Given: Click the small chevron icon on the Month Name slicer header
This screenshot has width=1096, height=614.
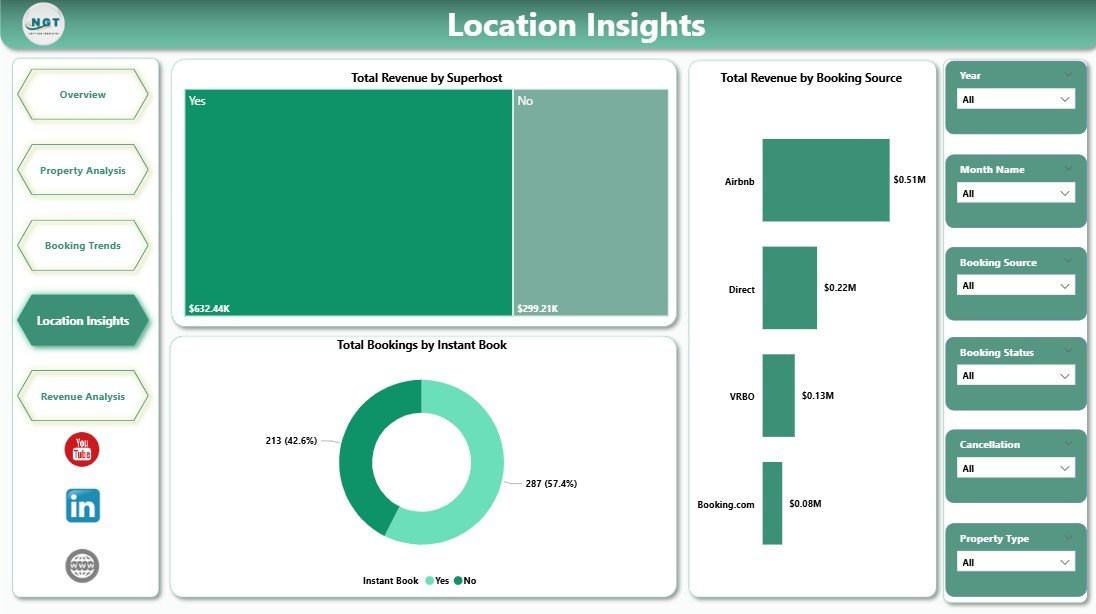Looking at the screenshot, I should pos(1067,169).
